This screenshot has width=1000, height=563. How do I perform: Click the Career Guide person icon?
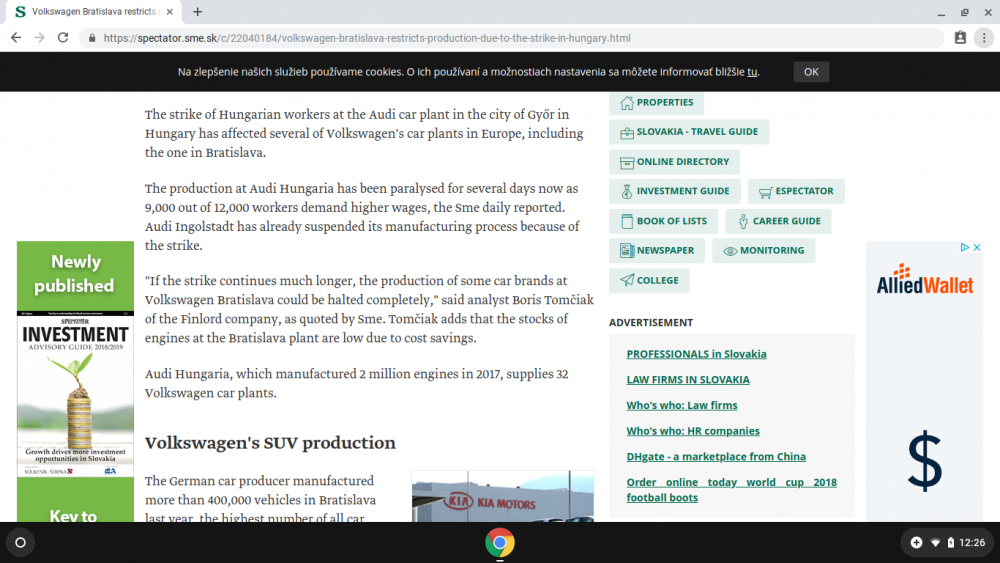tap(743, 221)
